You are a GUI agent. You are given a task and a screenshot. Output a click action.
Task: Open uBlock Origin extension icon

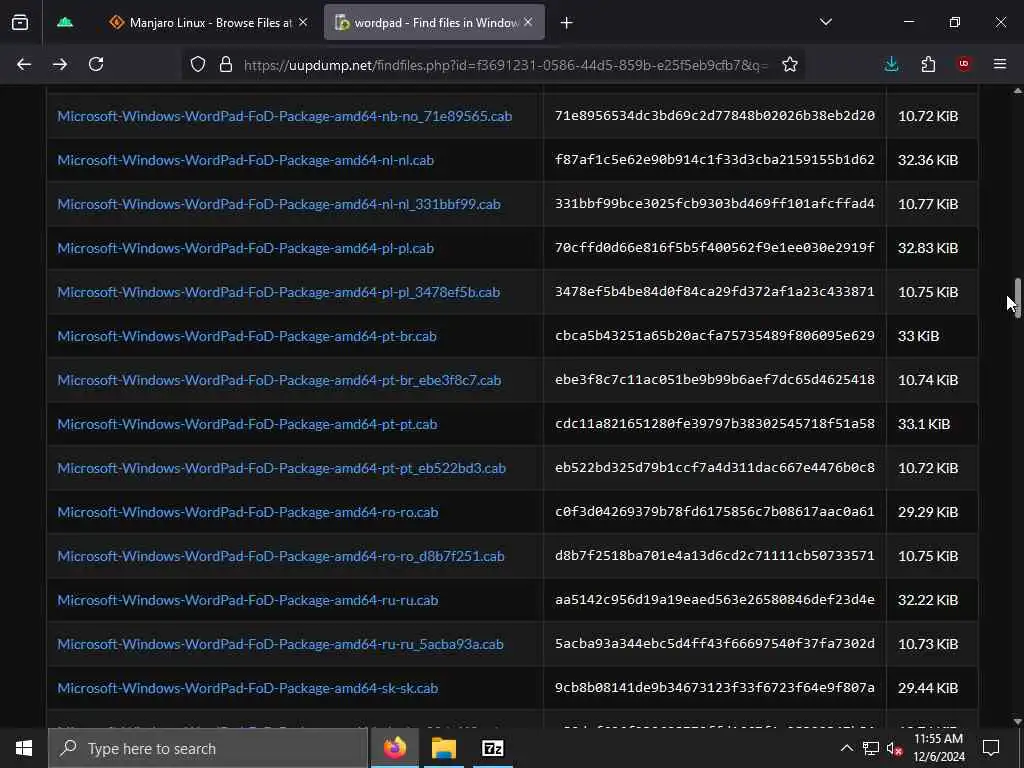[964, 64]
